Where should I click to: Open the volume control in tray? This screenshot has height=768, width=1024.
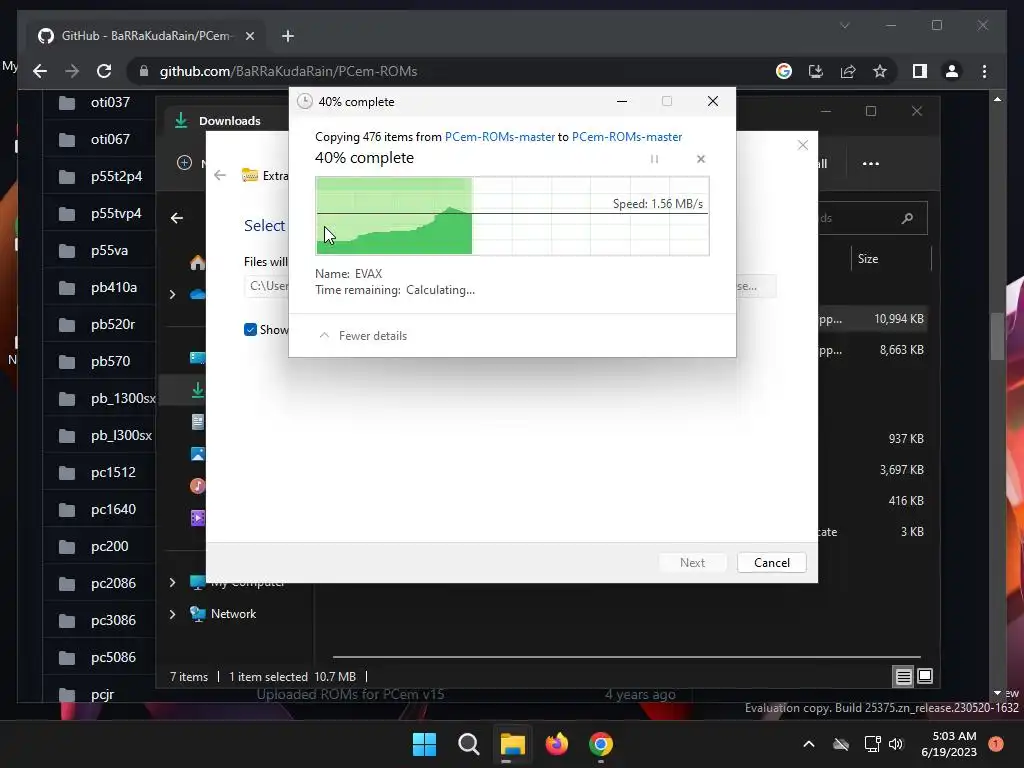point(896,744)
